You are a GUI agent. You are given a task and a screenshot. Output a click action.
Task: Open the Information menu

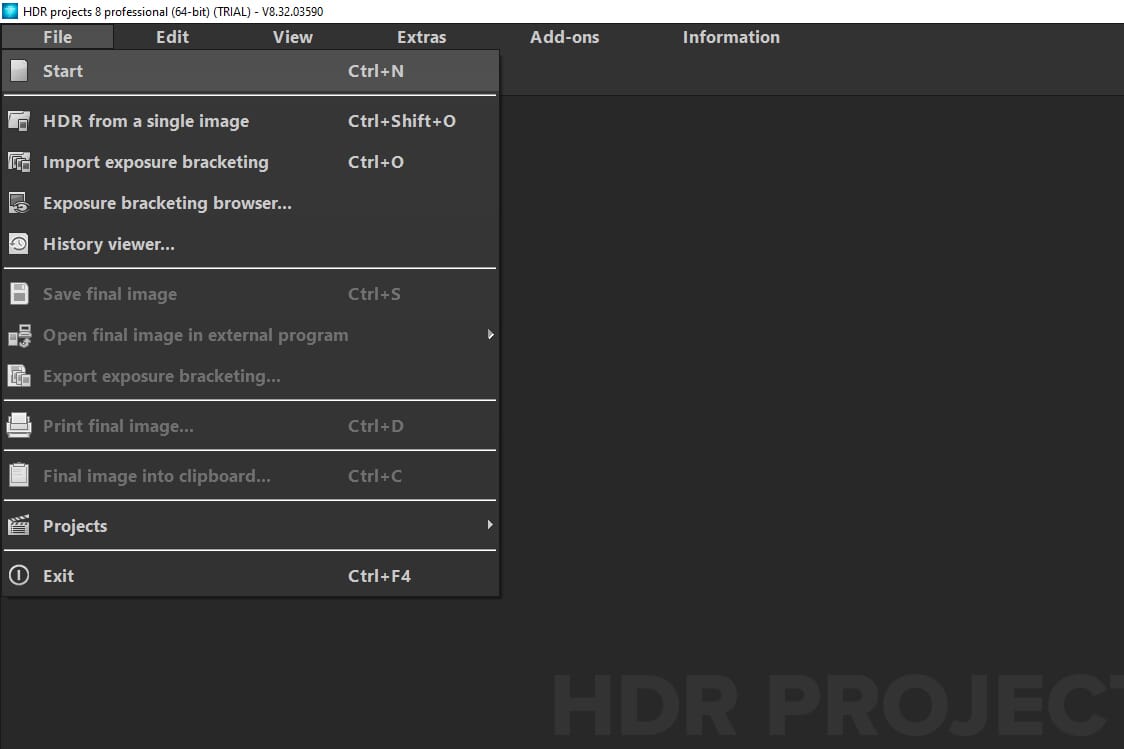730,37
